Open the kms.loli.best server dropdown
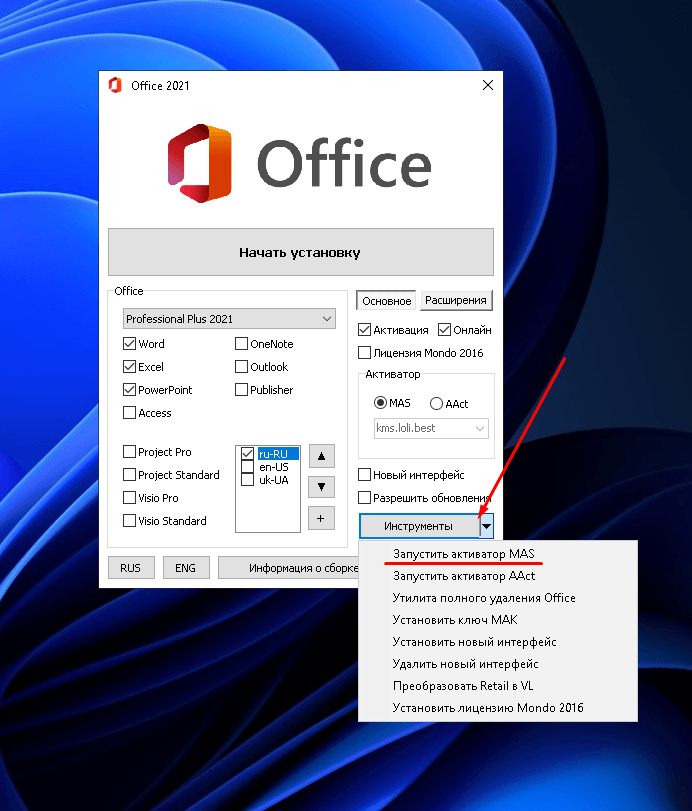The width and height of the screenshot is (692, 811). coord(431,428)
